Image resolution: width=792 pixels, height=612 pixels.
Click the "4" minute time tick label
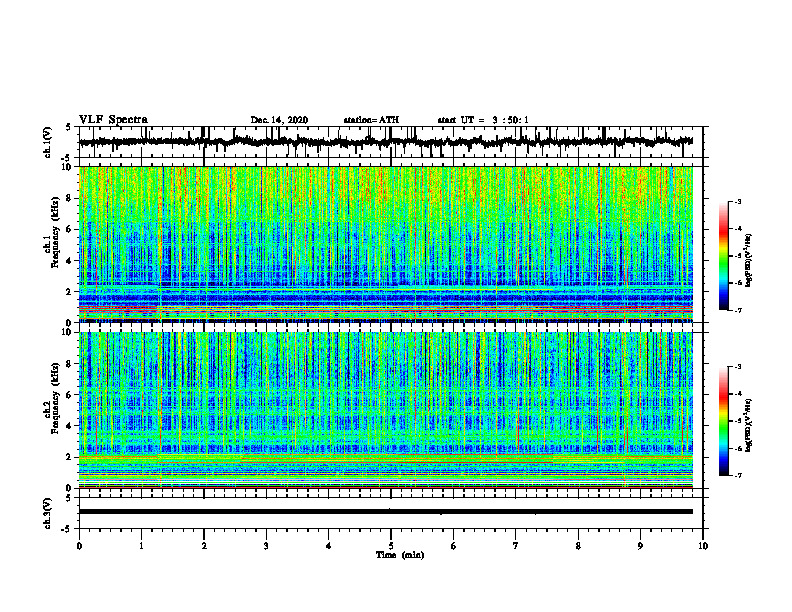point(329,546)
